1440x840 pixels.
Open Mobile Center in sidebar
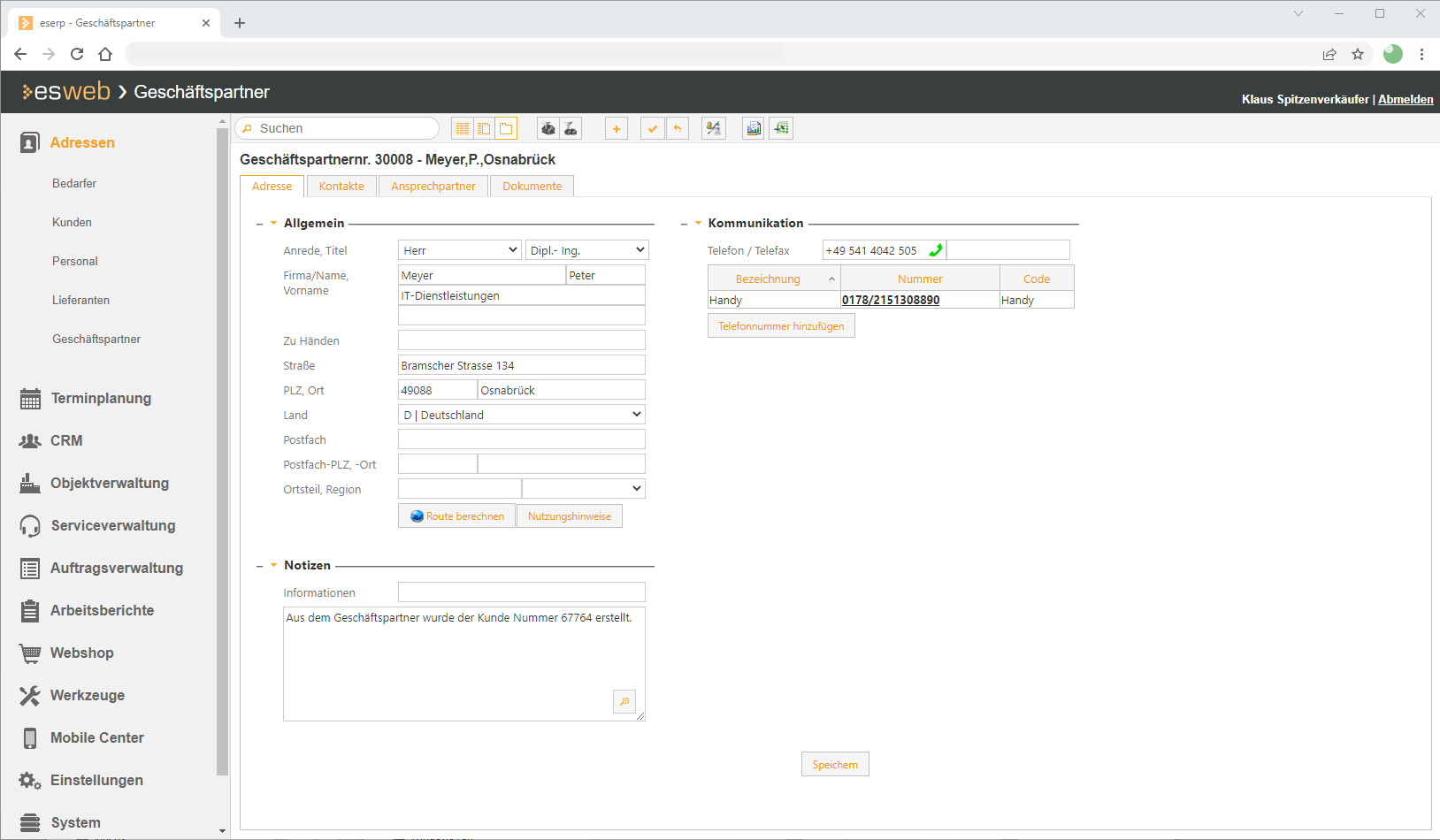[97, 737]
